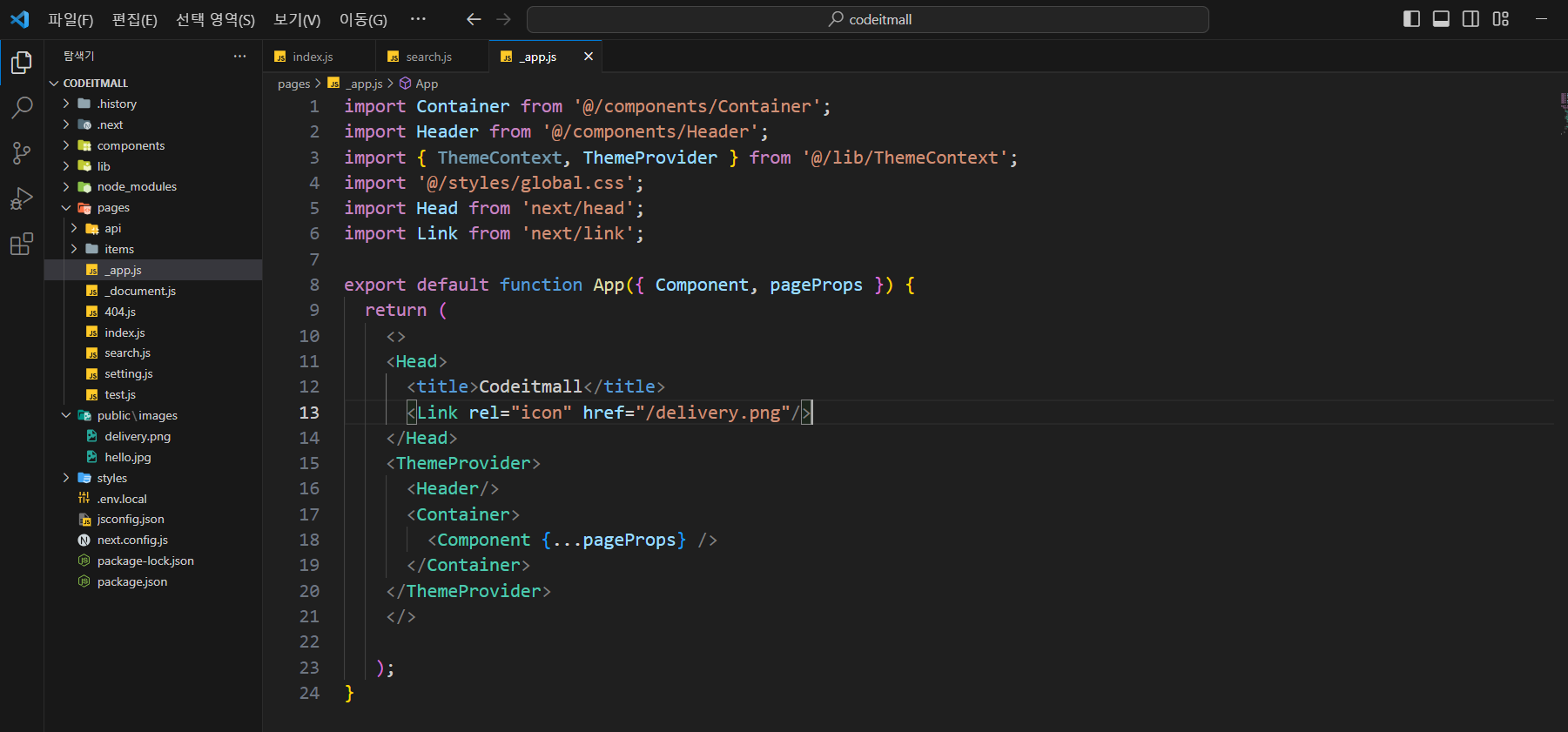The height and width of the screenshot is (732, 1568).
Task: Click the codeitmall command center search box
Action: [867, 19]
